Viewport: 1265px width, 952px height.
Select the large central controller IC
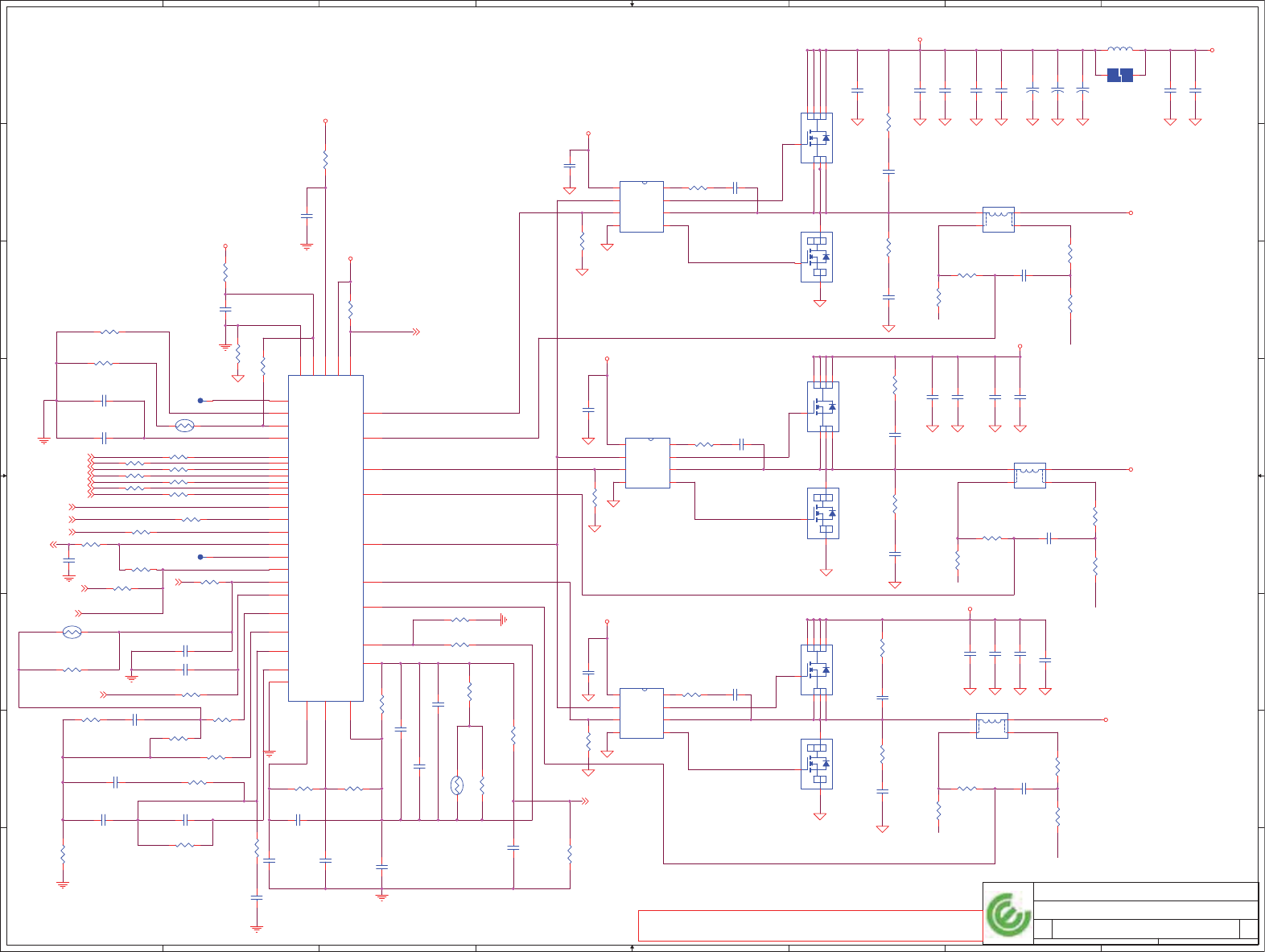[325, 538]
